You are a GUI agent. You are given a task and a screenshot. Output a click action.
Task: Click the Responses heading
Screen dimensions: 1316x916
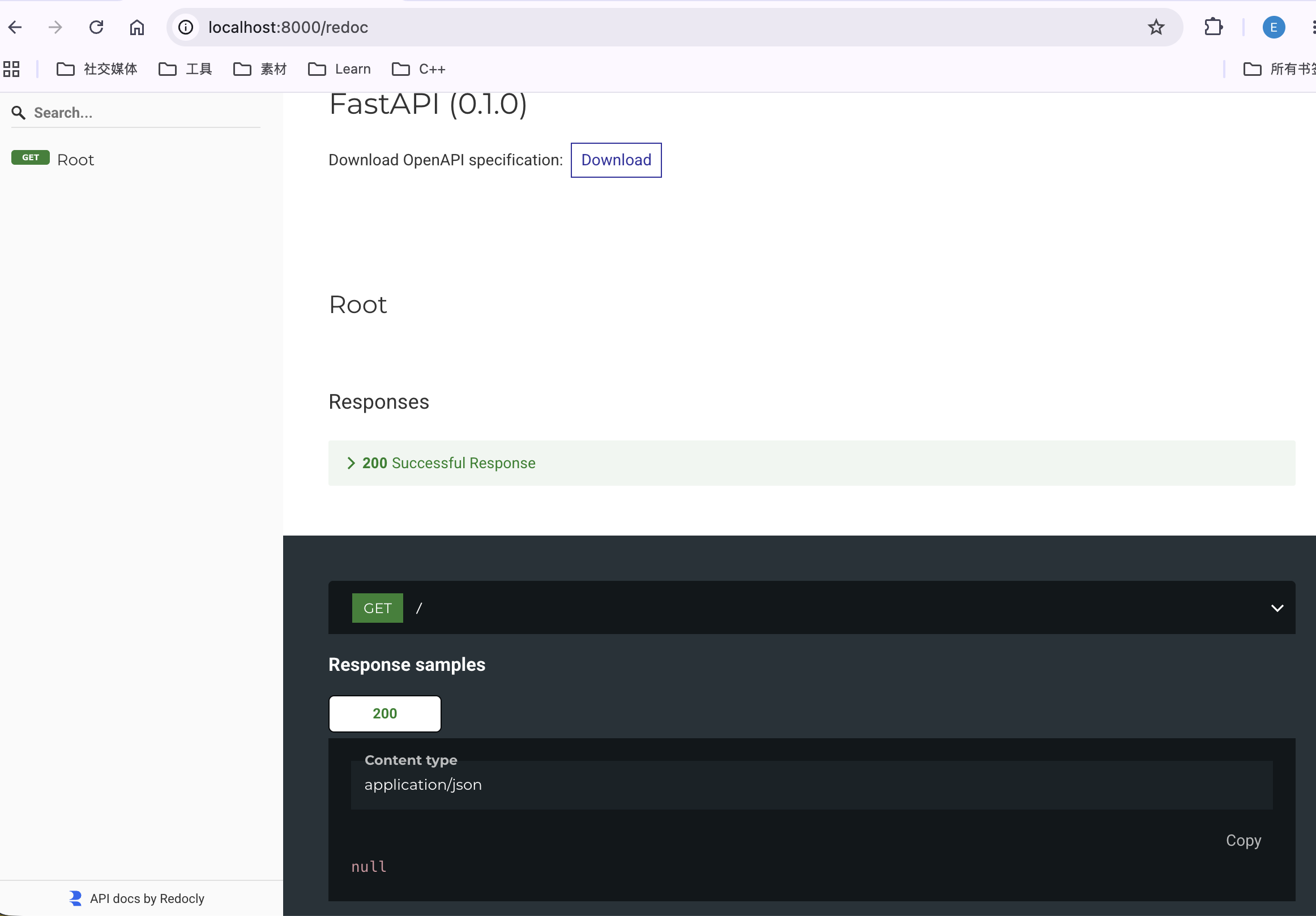tap(379, 402)
